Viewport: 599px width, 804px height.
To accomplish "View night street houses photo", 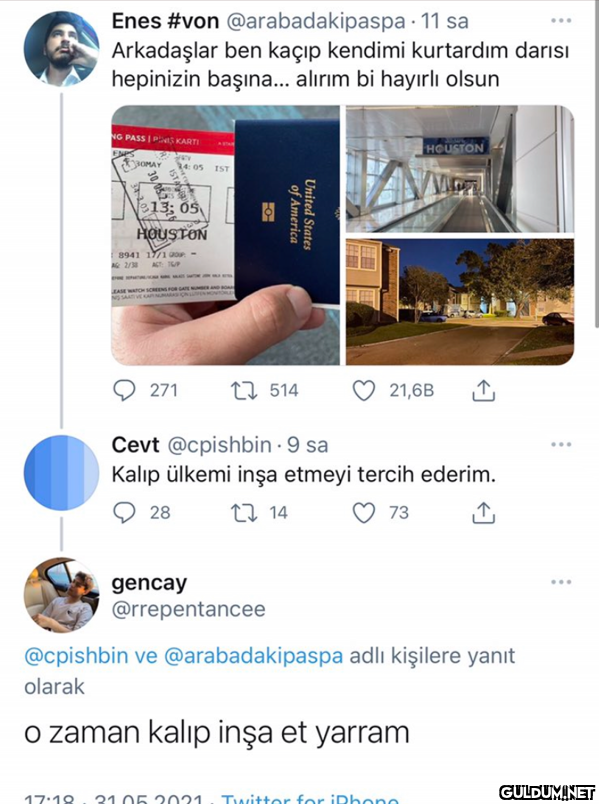I will click(460, 302).
